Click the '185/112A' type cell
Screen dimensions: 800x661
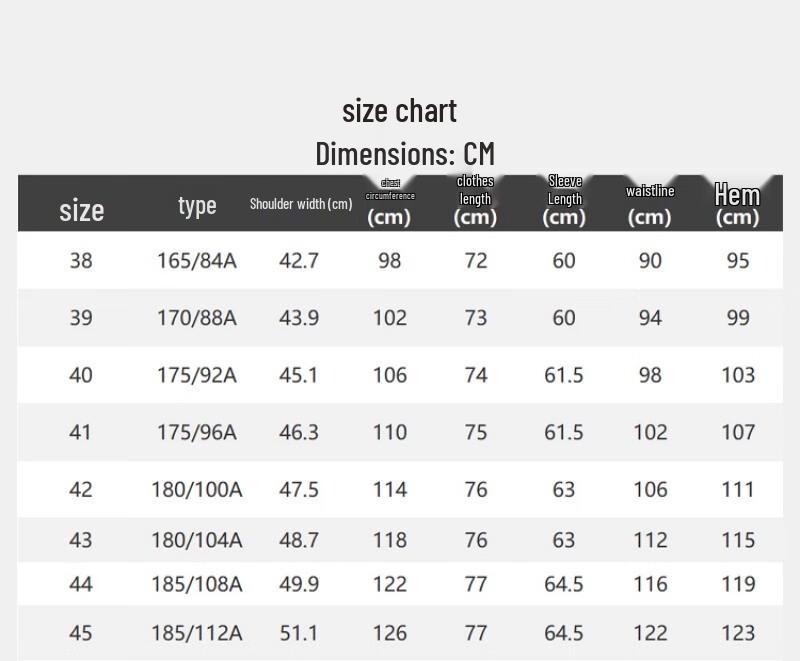pos(197,632)
